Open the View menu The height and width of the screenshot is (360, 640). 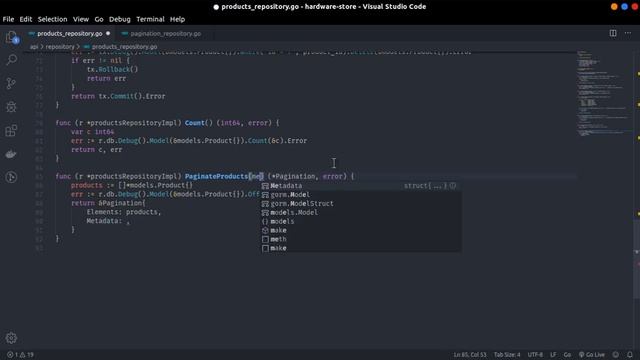point(81,19)
